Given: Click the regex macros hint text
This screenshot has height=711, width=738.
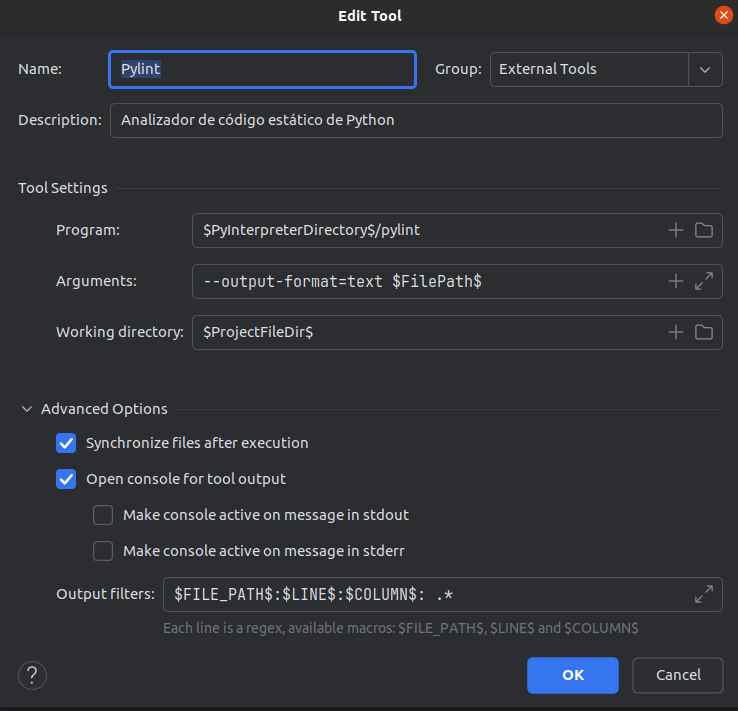Looking at the screenshot, I should 401,628.
